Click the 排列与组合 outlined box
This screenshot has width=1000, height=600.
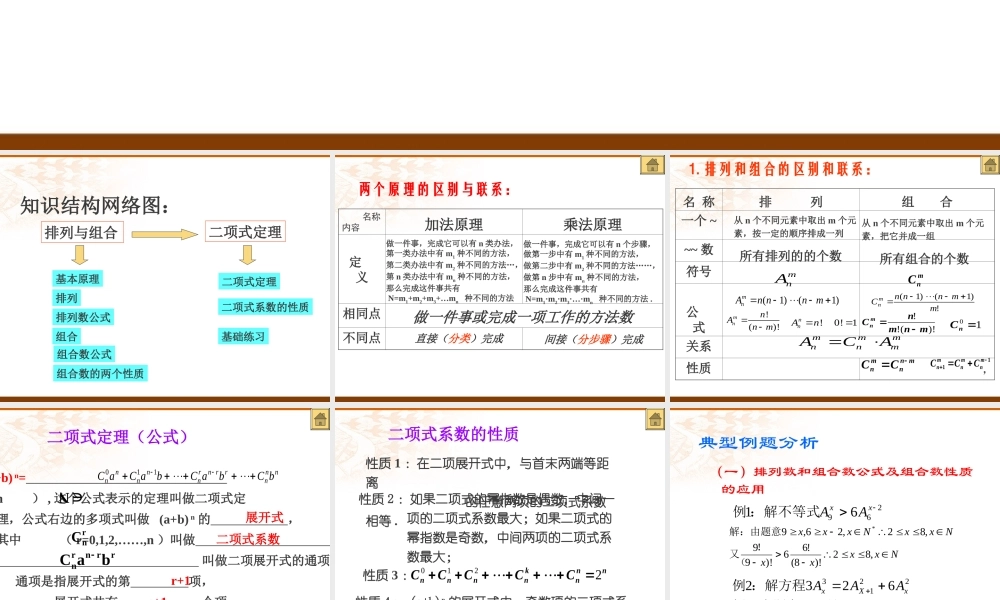82,232
